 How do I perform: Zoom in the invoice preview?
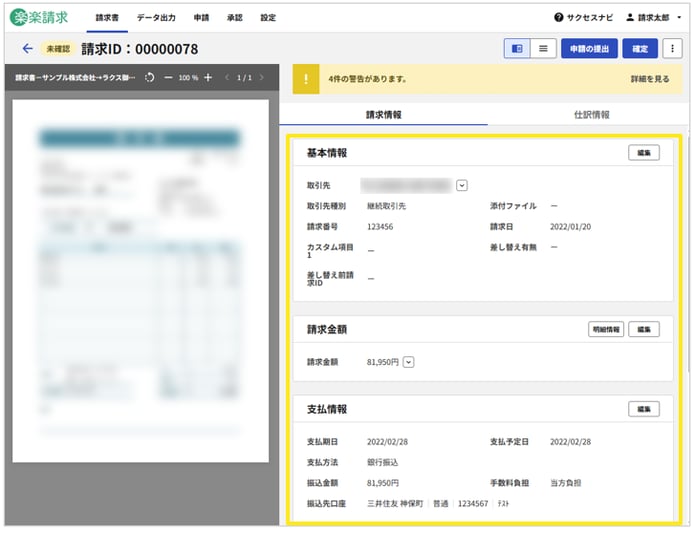click(208, 77)
